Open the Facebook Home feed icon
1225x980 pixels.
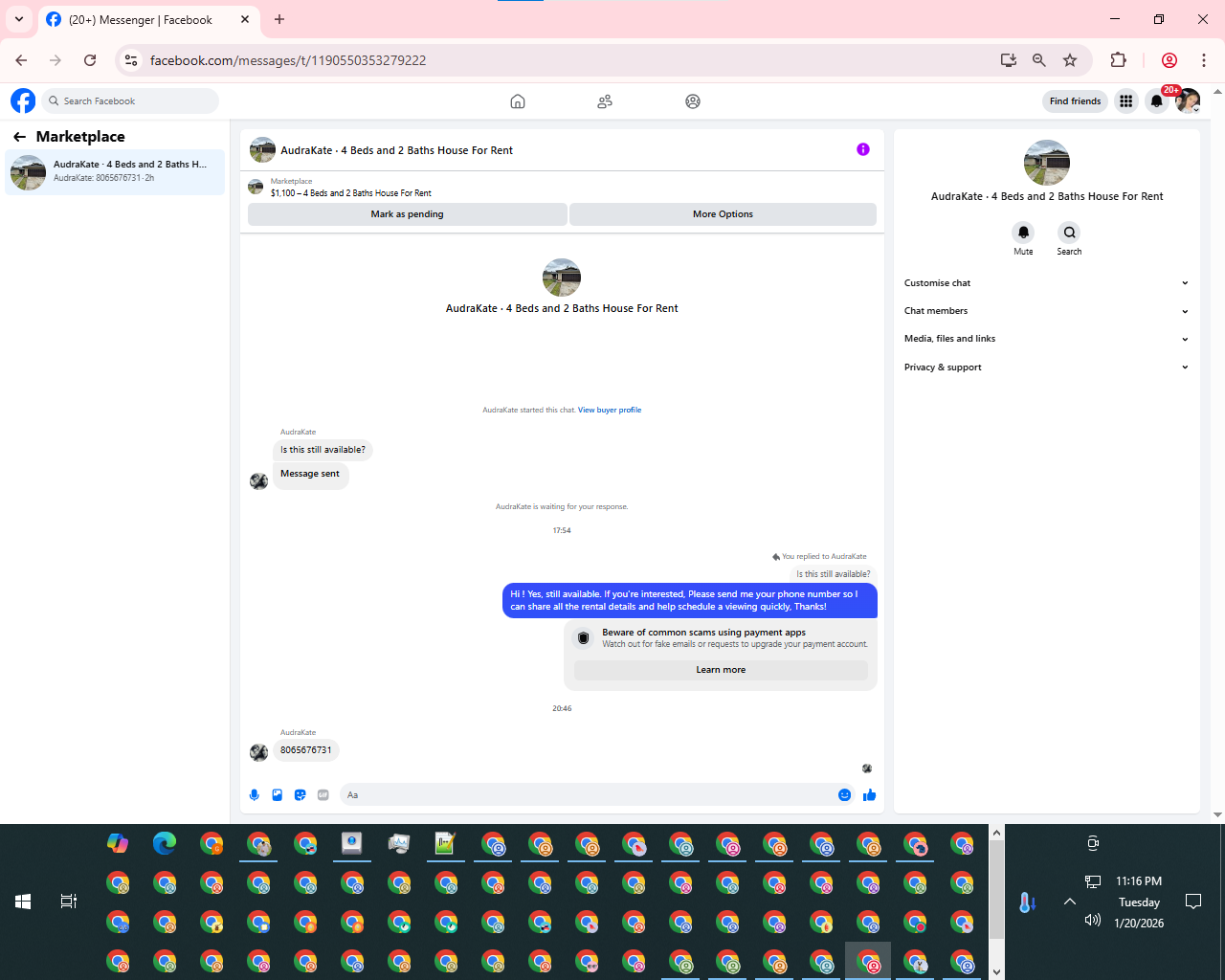coord(518,101)
